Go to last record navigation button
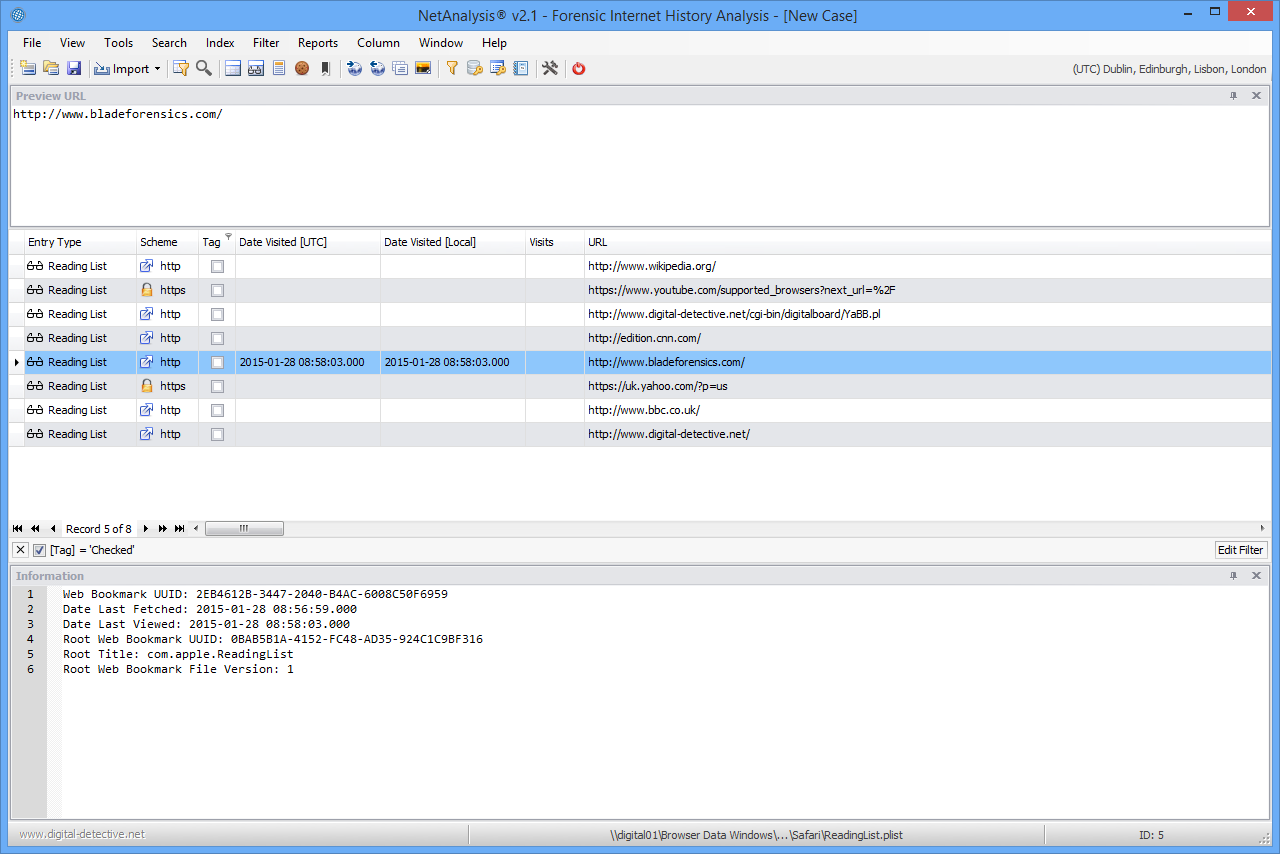1280x854 pixels. point(179,528)
